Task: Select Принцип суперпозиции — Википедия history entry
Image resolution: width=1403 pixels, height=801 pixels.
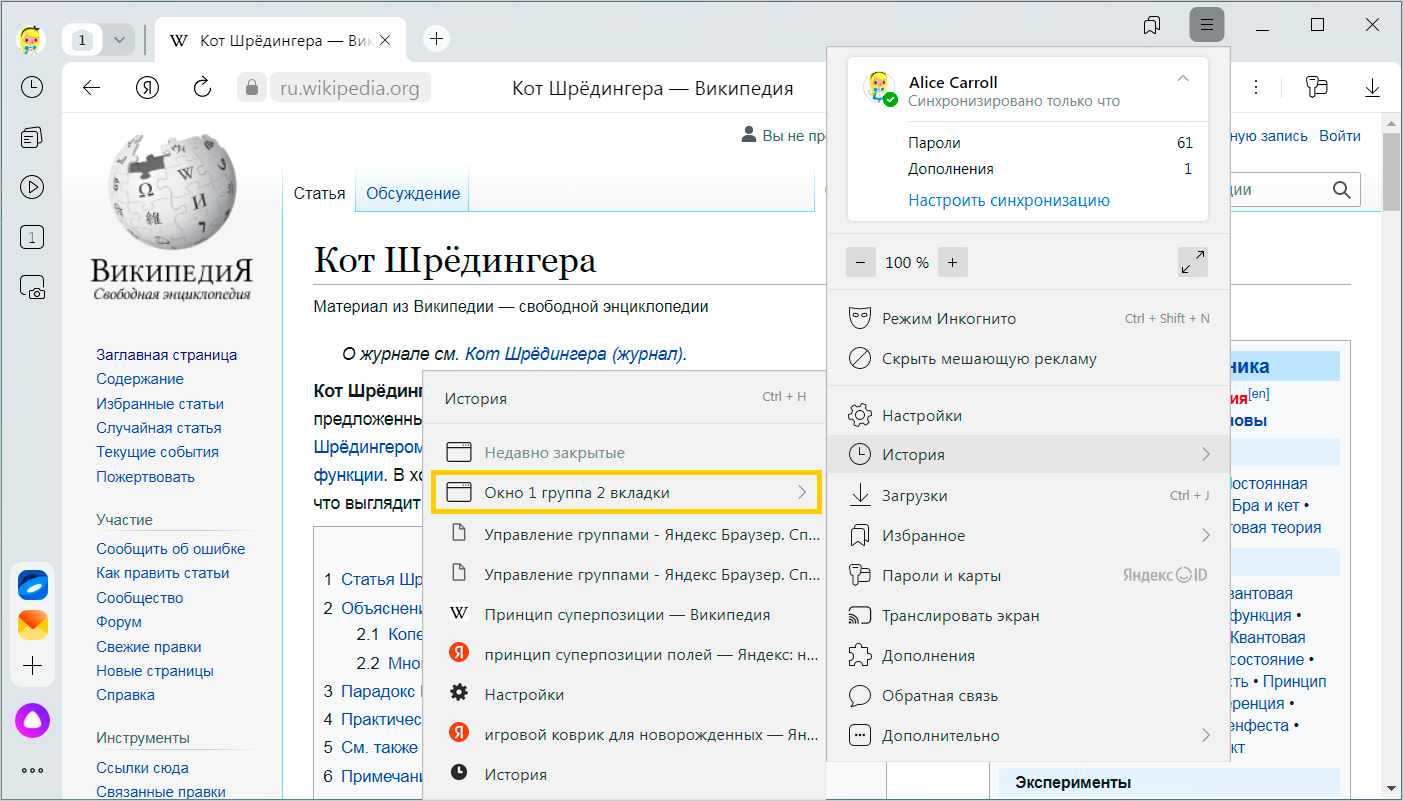Action: [x=626, y=615]
